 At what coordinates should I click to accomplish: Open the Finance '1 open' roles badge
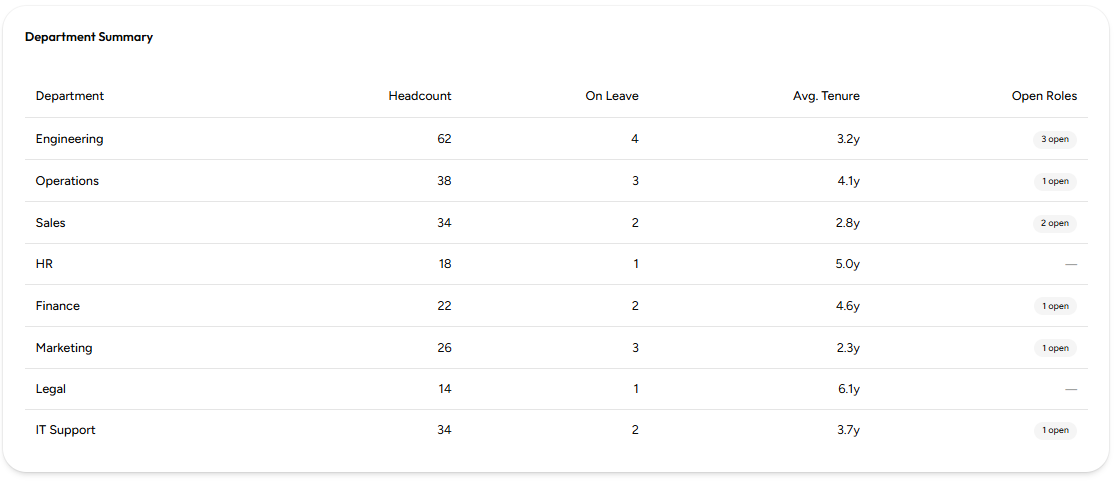[x=1055, y=306]
